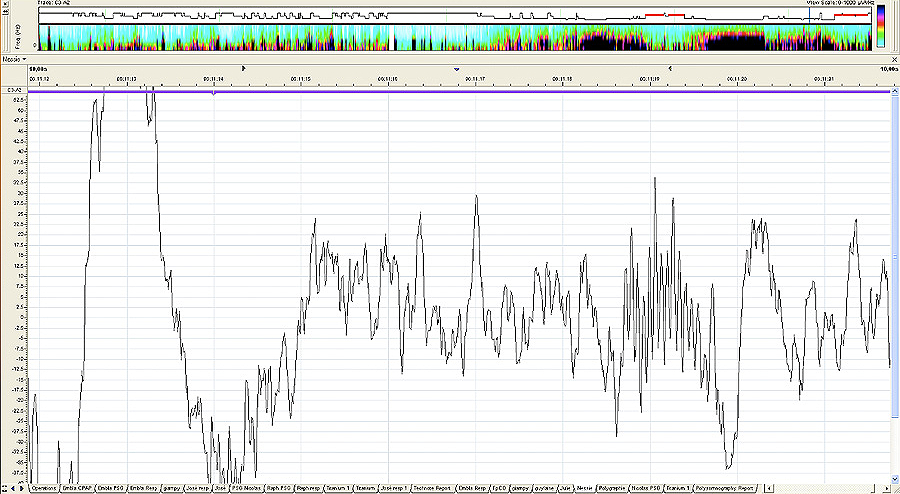Open the Embla CPAP tab
Viewport: 900px width, 494px height.
coord(76,488)
